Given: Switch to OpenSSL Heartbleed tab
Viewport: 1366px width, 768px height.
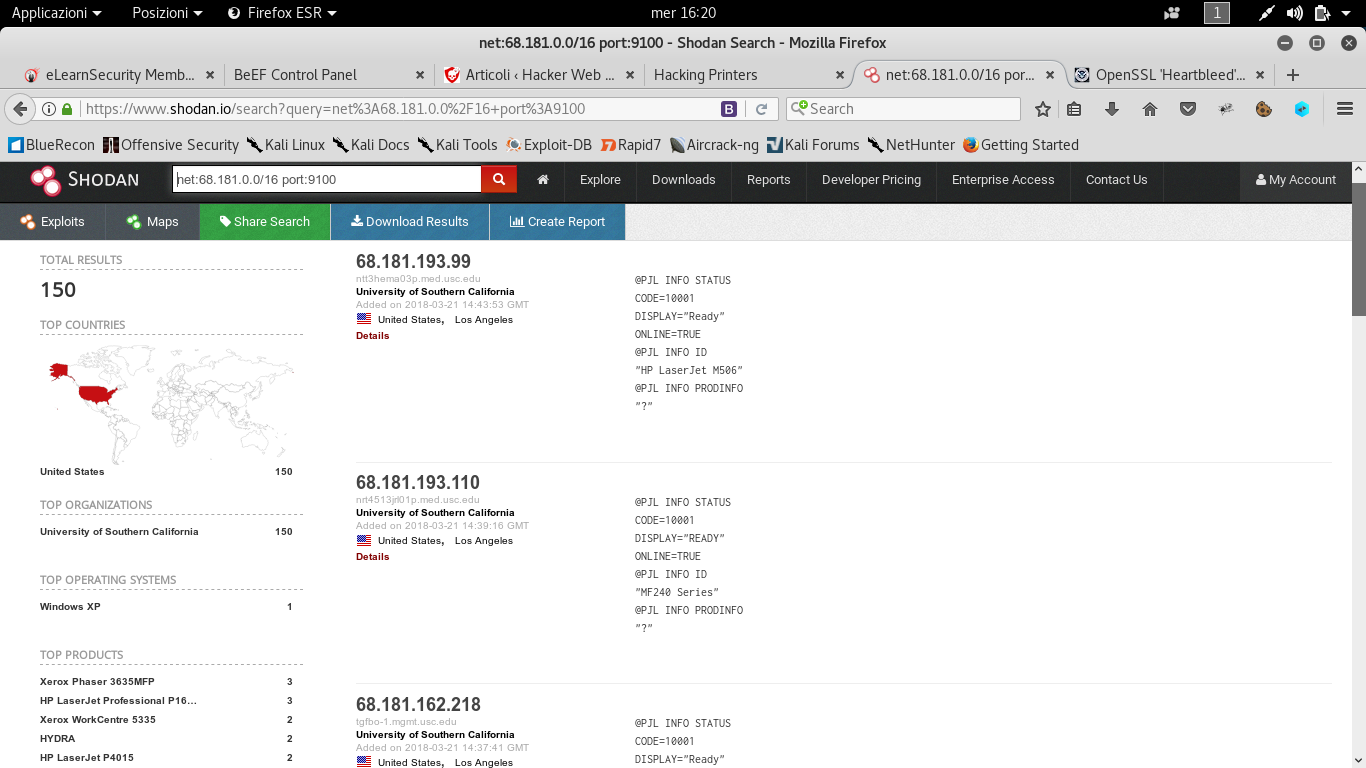Looking at the screenshot, I should (x=1169, y=75).
